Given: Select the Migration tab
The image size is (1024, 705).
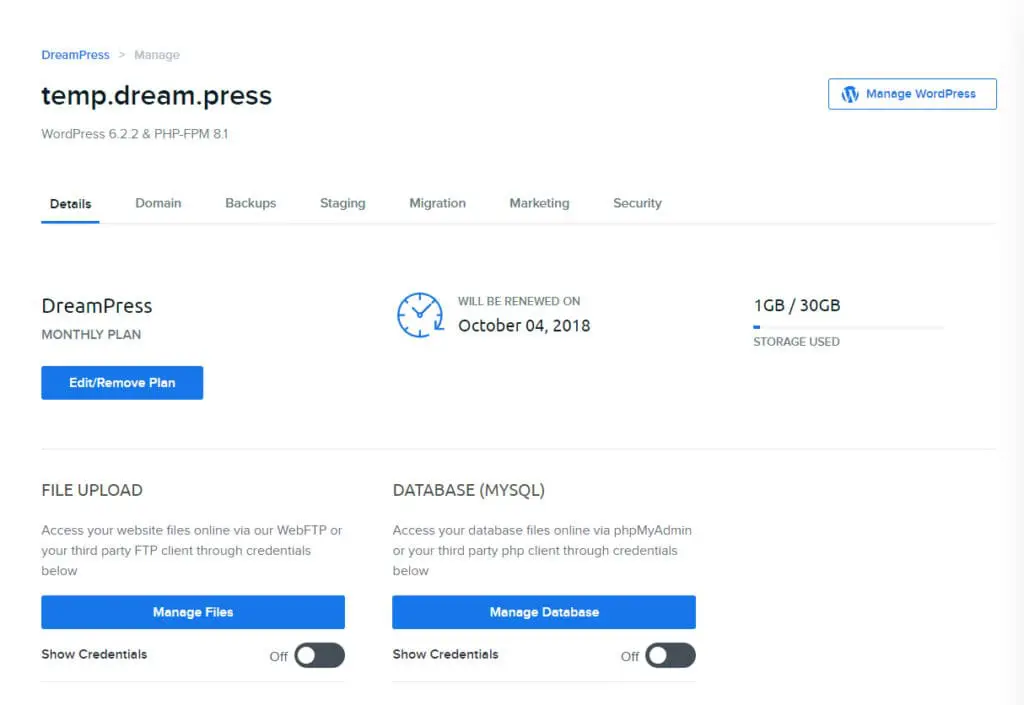Looking at the screenshot, I should point(438,203).
